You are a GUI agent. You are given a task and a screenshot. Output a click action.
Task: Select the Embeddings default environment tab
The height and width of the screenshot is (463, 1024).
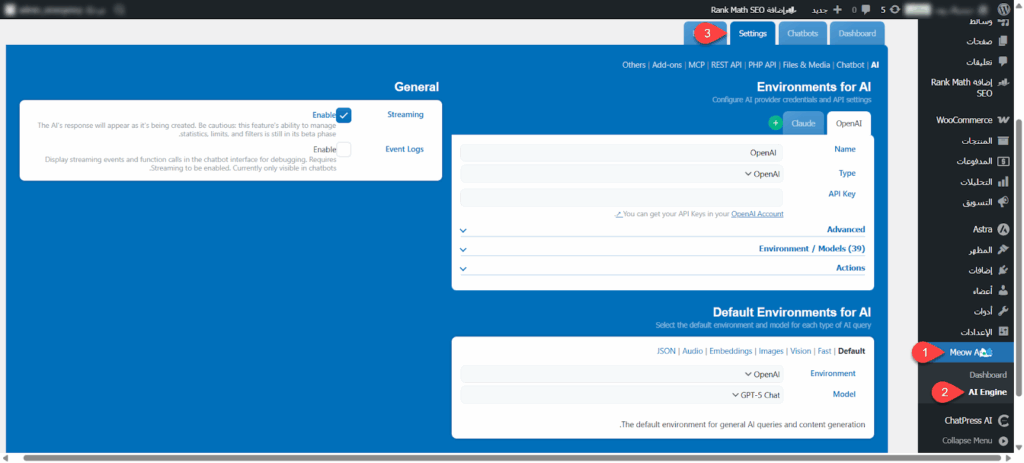[x=731, y=351]
